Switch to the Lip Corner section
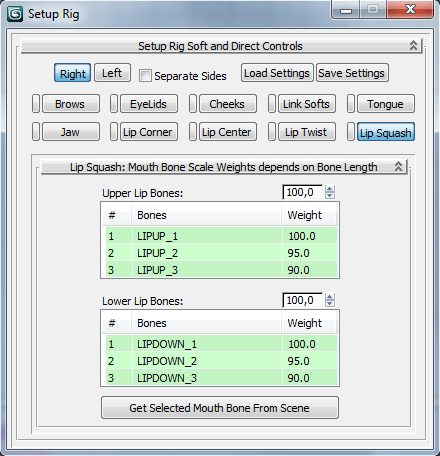 click(149, 132)
